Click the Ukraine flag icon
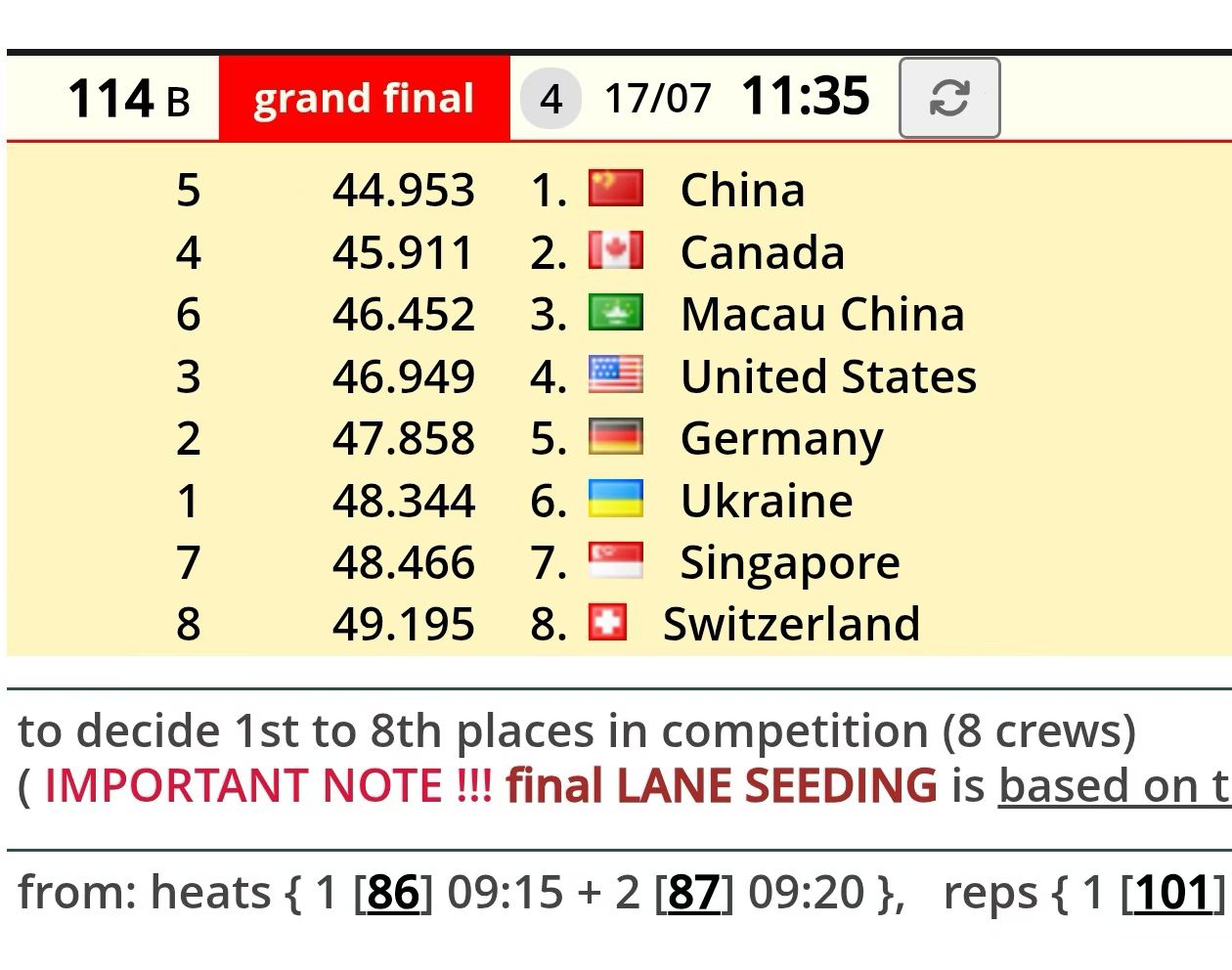1232x970 pixels. click(616, 499)
